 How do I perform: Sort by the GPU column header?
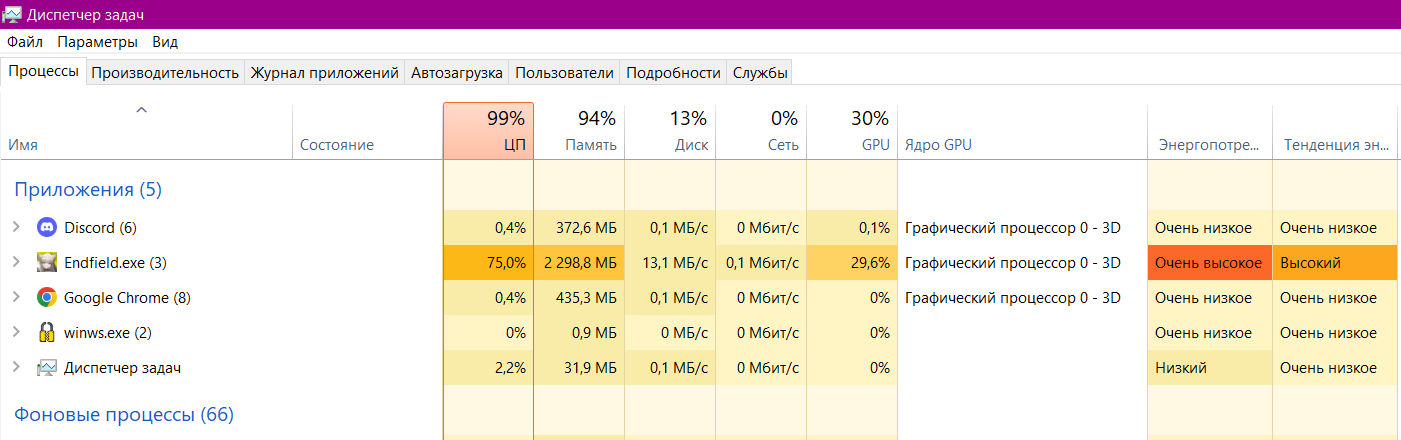852,131
